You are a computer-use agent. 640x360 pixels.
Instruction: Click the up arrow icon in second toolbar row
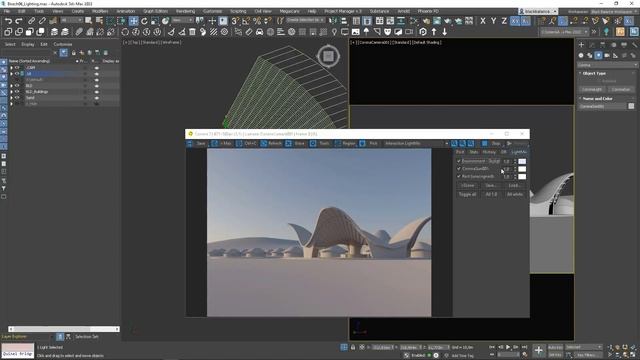click(x=434, y=32)
